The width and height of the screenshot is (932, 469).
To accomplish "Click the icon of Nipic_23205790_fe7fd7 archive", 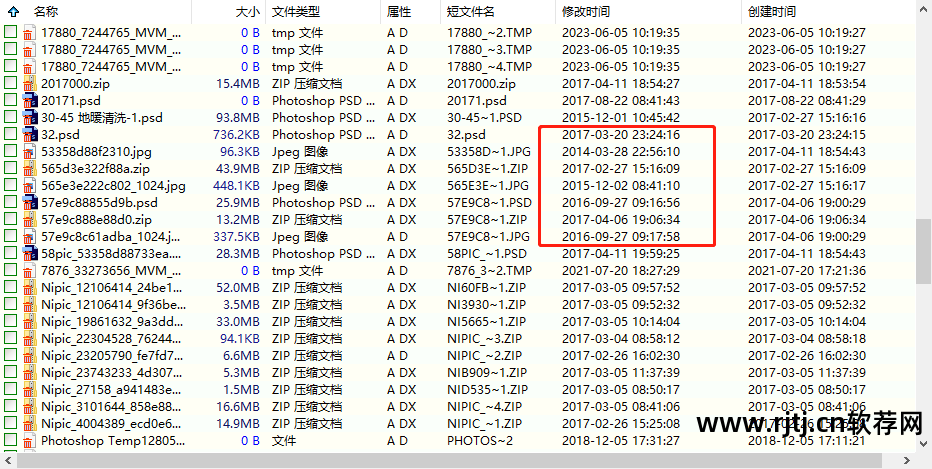I will 29,355.
